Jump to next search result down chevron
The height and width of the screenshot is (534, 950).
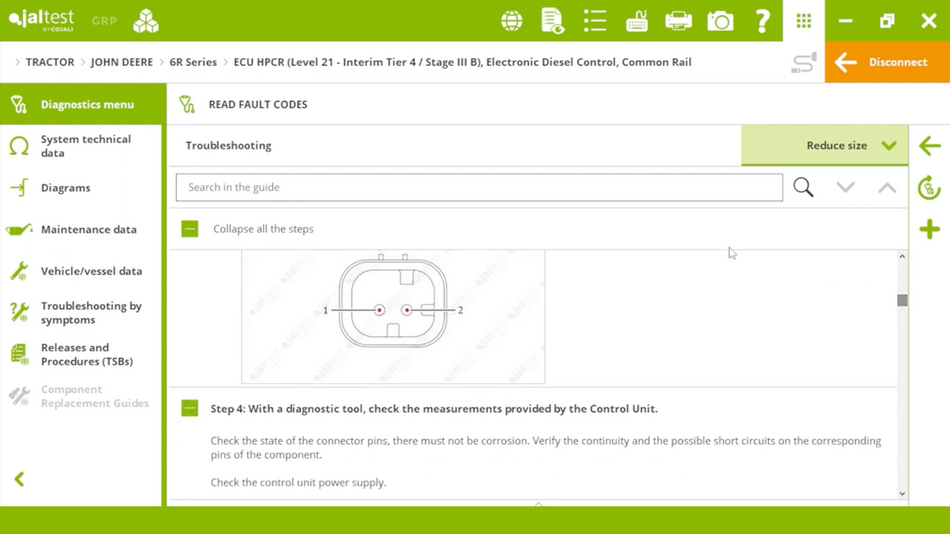(845, 187)
